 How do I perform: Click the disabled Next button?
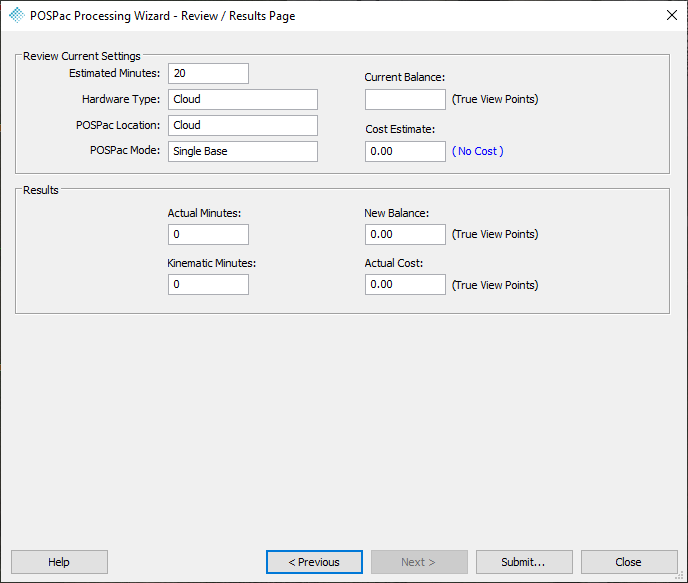click(419, 562)
